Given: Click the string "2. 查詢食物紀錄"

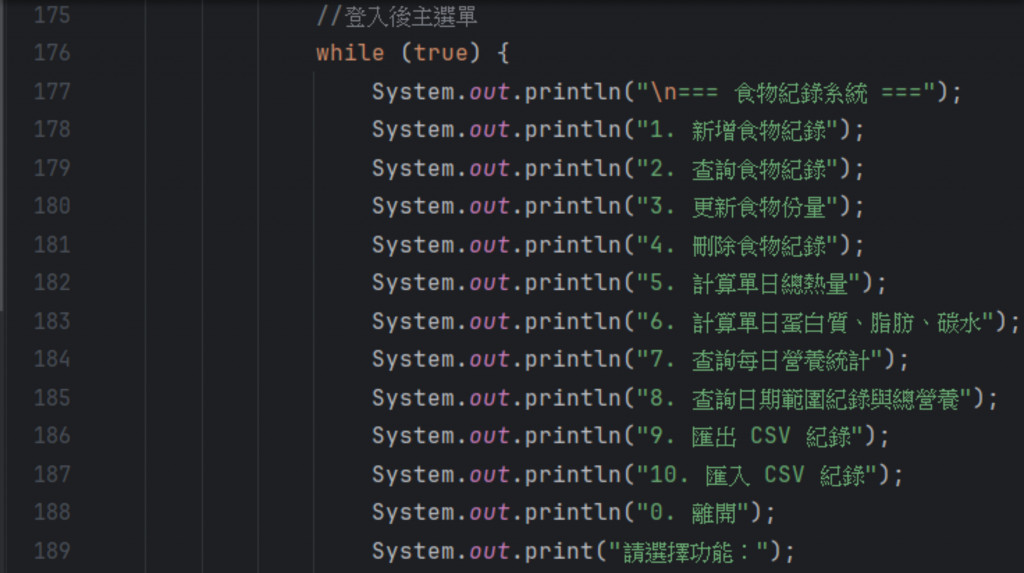Looking at the screenshot, I should coord(737,169).
